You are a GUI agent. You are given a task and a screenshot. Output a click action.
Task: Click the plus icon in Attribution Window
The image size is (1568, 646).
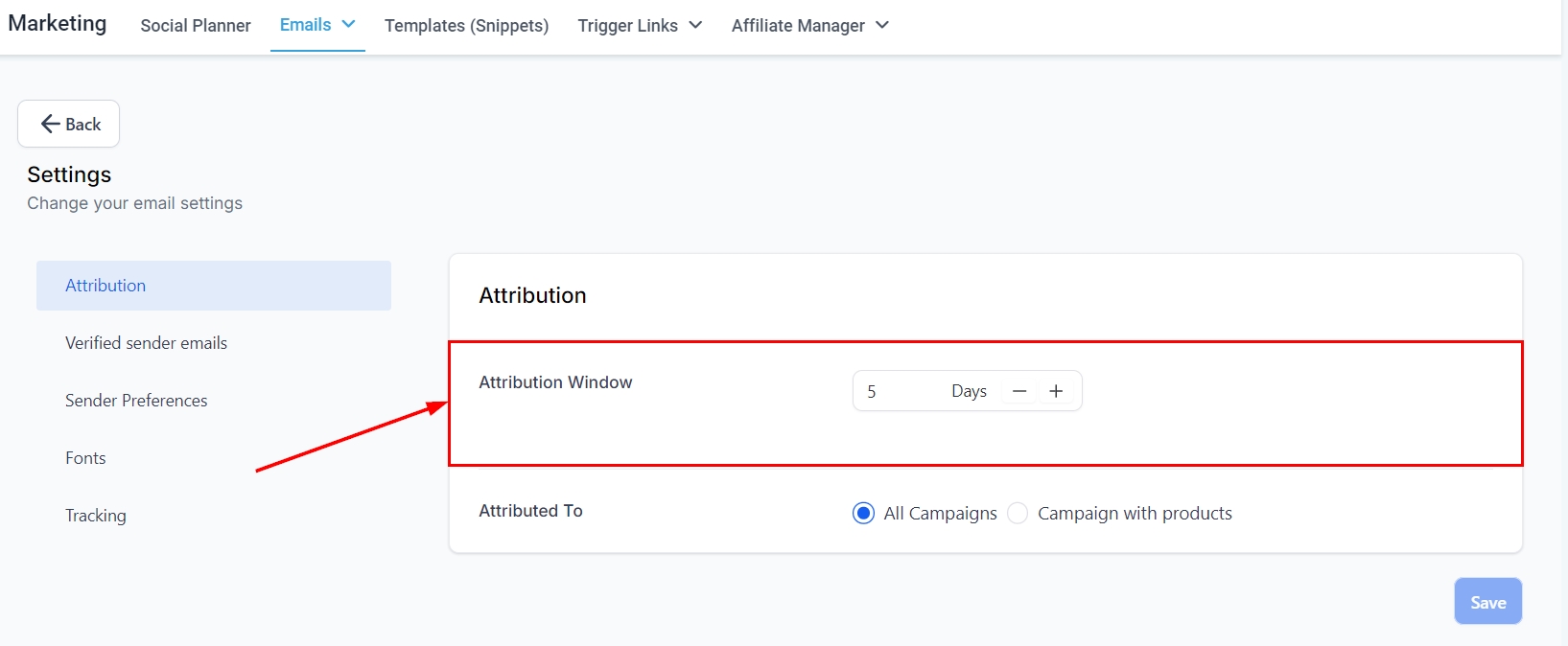(x=1056, y=391)
